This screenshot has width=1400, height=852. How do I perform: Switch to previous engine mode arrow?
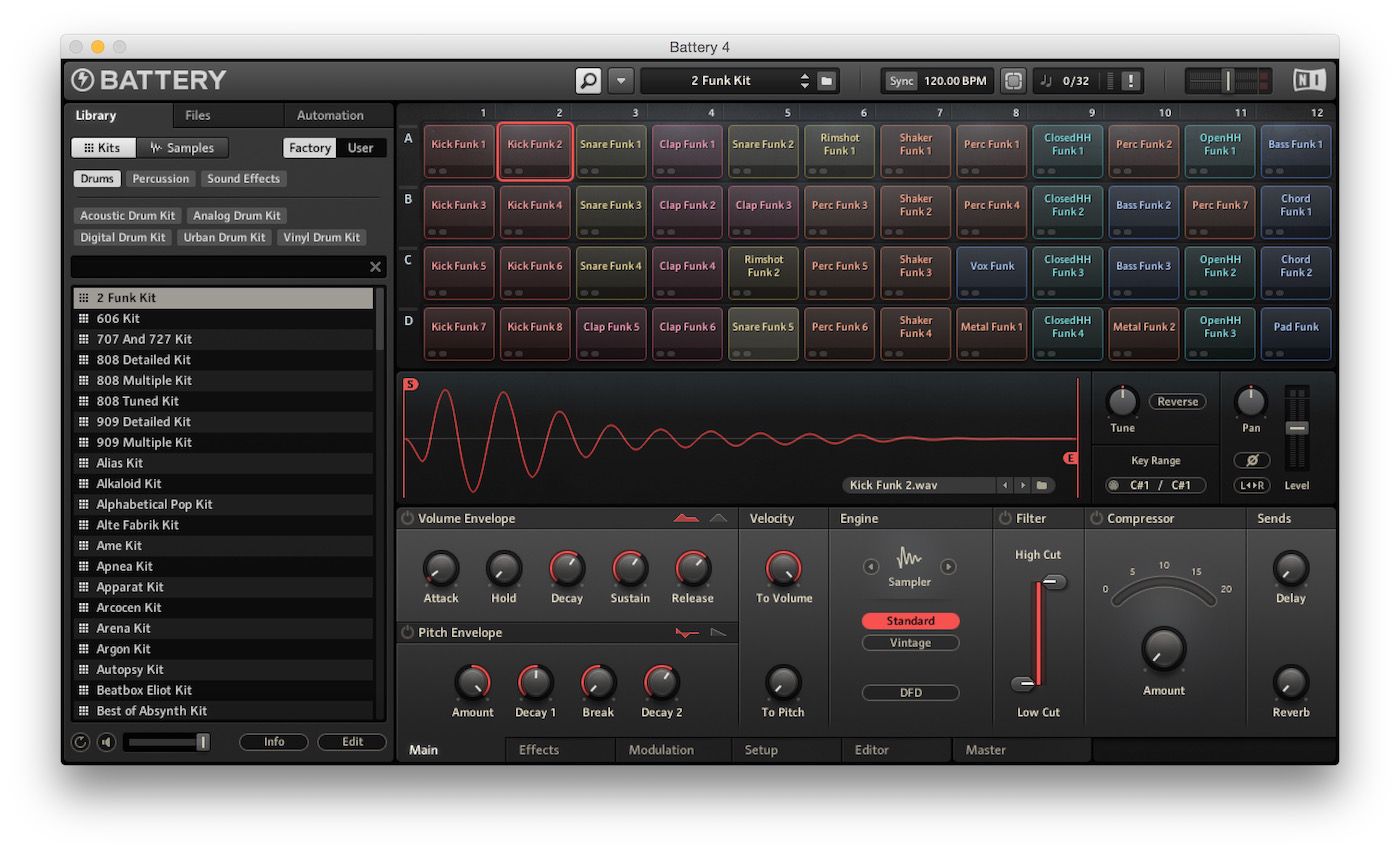coord(871,567)
